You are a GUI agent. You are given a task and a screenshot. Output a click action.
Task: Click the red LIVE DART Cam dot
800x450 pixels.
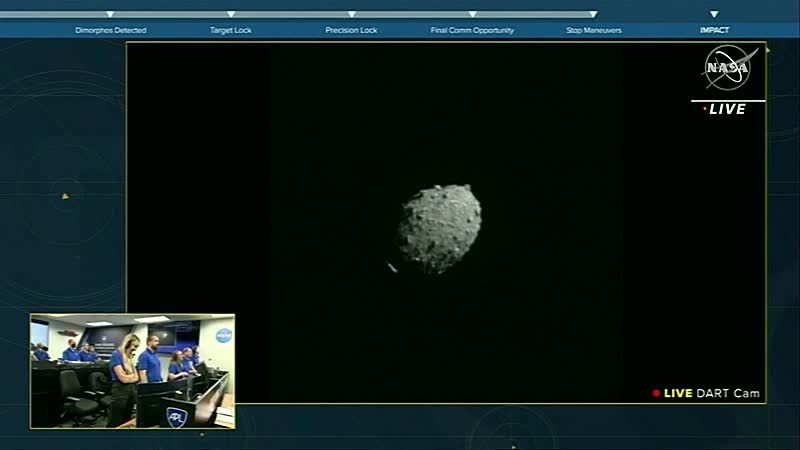click(x=656, y=394)
